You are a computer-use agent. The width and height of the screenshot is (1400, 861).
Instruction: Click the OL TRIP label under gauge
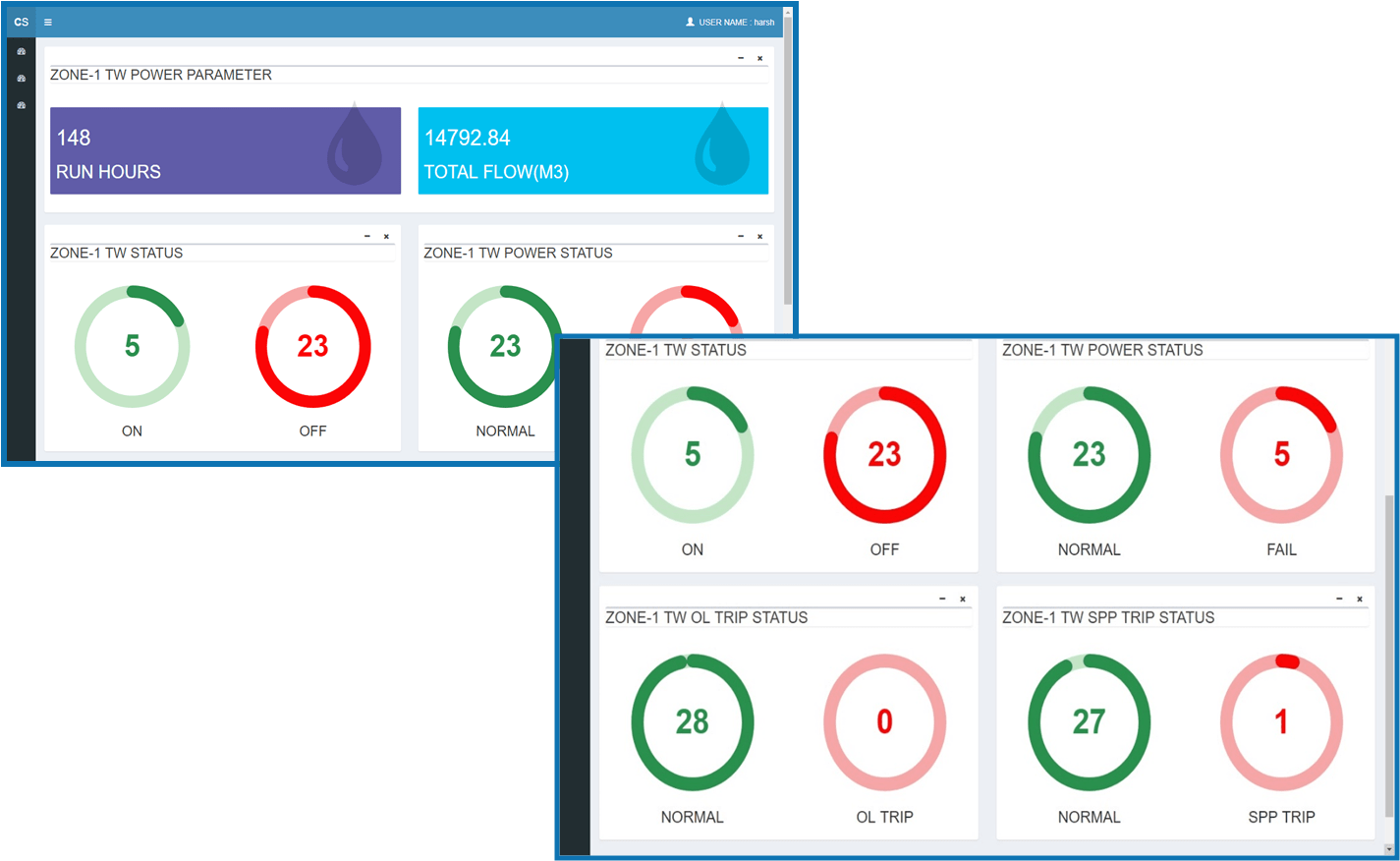tap(884, 817)
